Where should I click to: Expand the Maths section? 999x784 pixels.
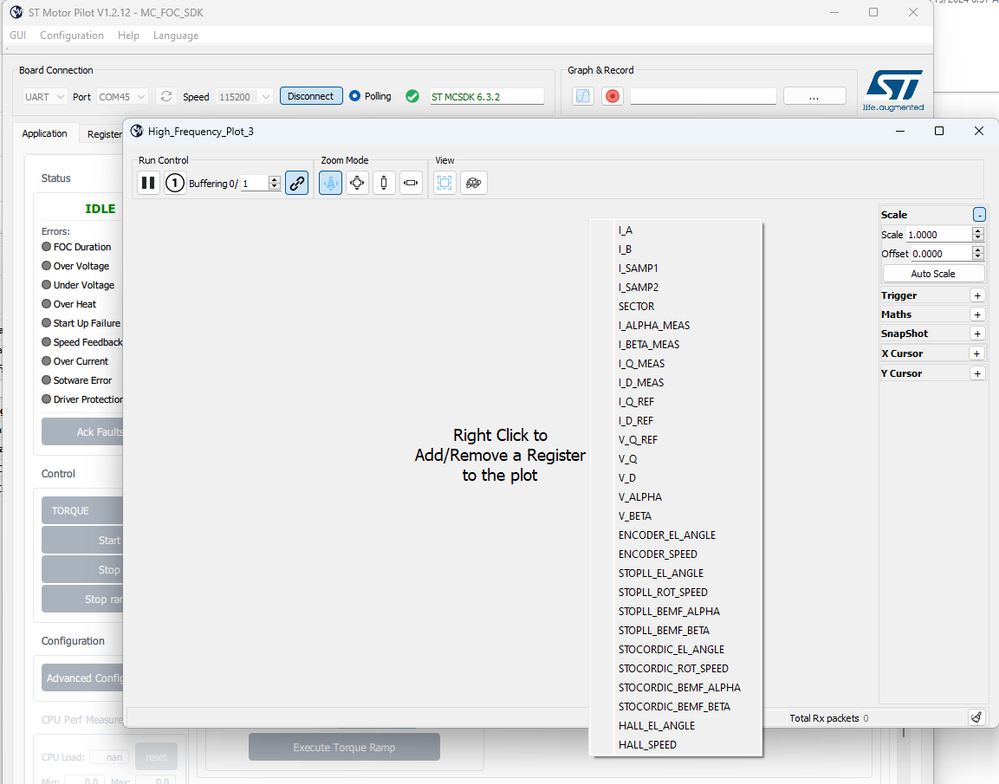click(977, 315)
